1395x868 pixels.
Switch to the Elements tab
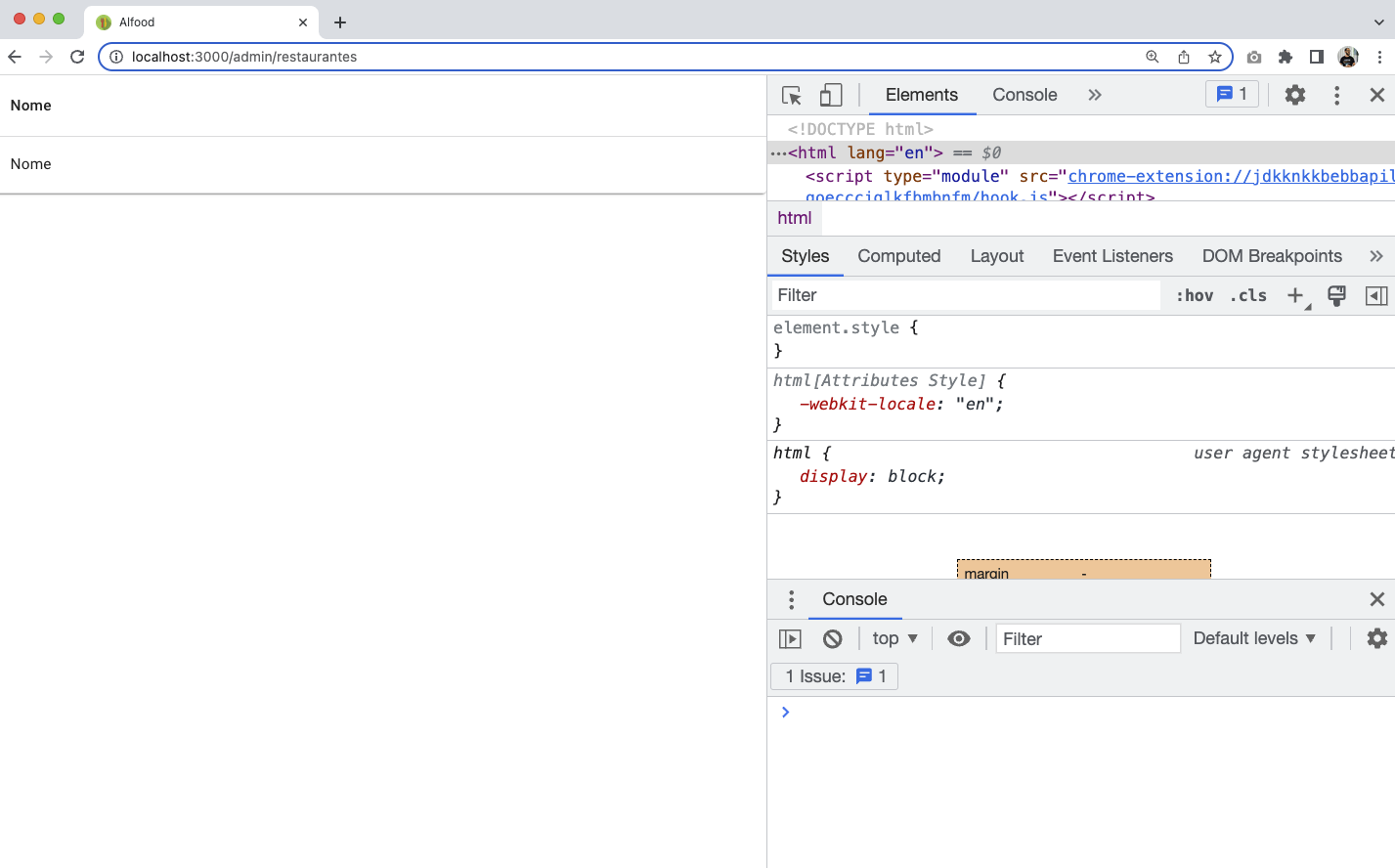pos(922,95)
